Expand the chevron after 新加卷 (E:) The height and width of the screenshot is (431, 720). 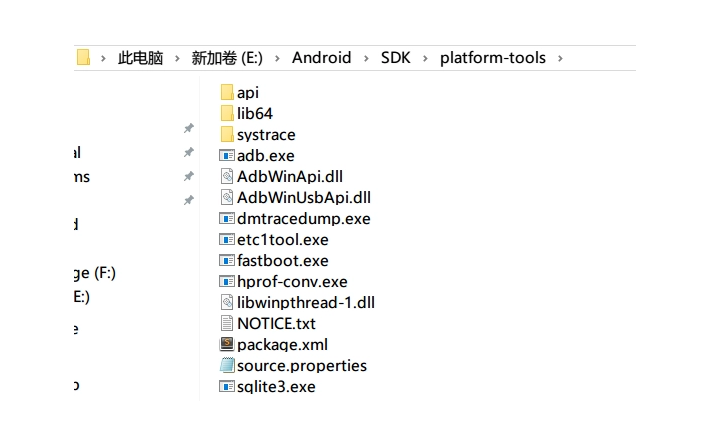[277, 58]
